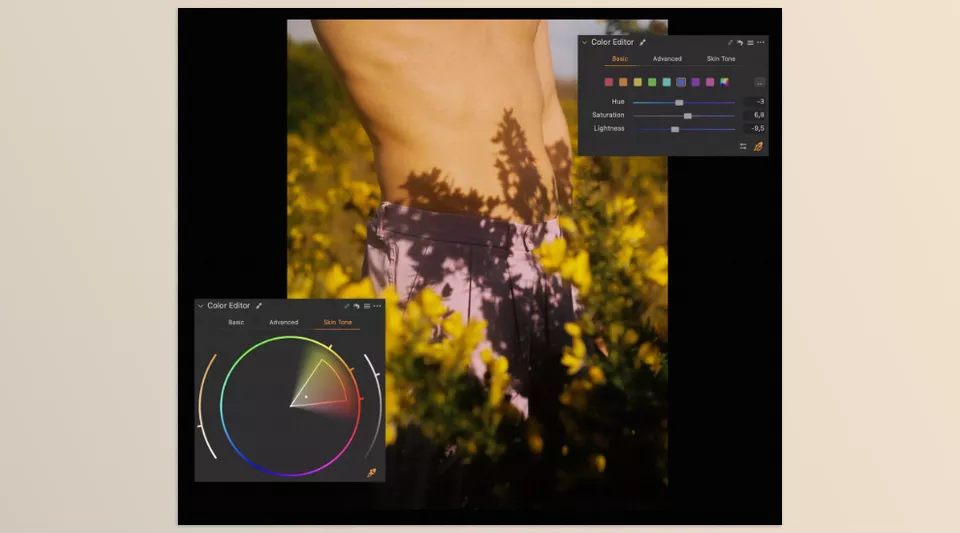Image resolution: width=960 pixels, height=533 pixels.
Task: Open three-dots menu in lower Color Editor
Action: pos(377,306)
